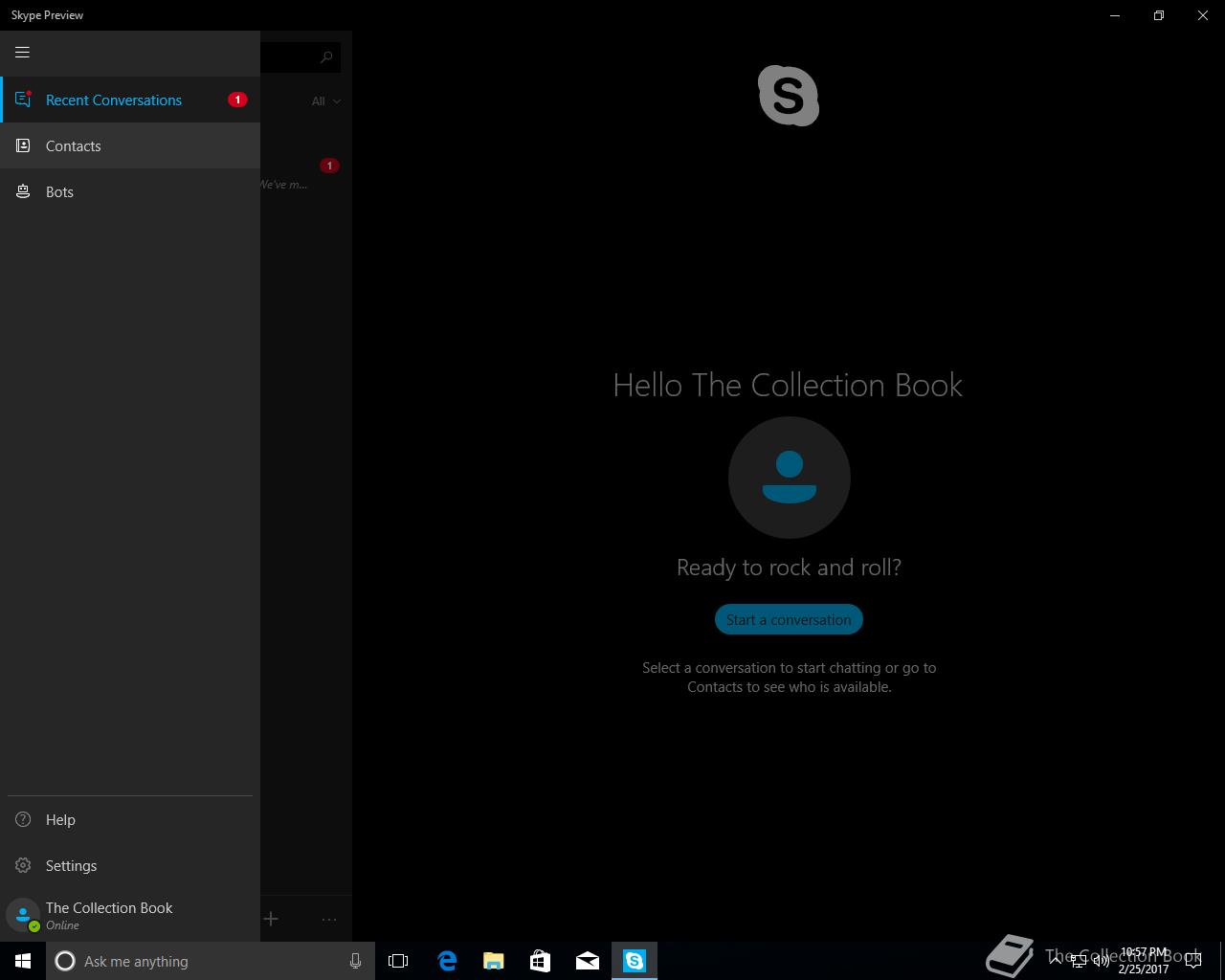The image size is (1225, 980).
Task: Click the plus new conversation button
Action: coord(271,919)
